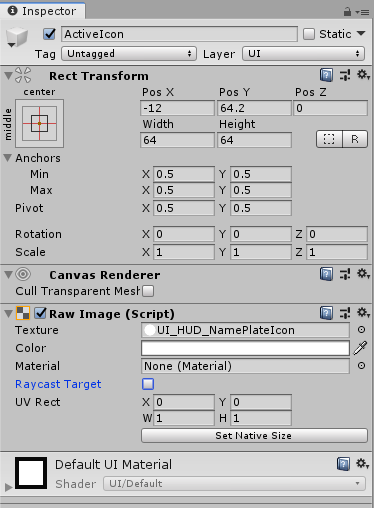Image resolution: width=374 pixels, height=508 pixels.
Task: Toggle the ActiveIcon object active checkbox
Action: coord(49,34)
